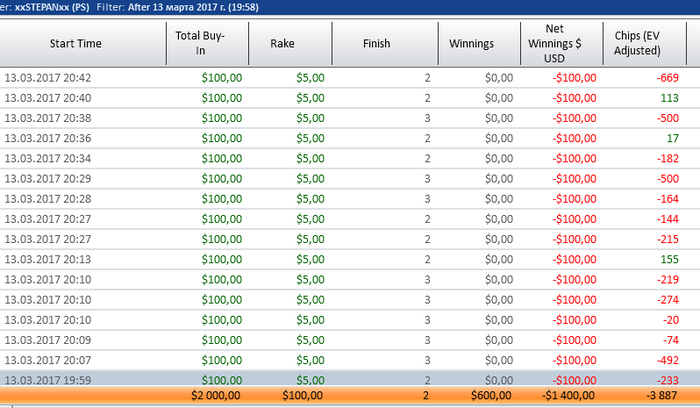Sort by Rake column header
Screen dimensions: 700x408
tap(290, 44)
